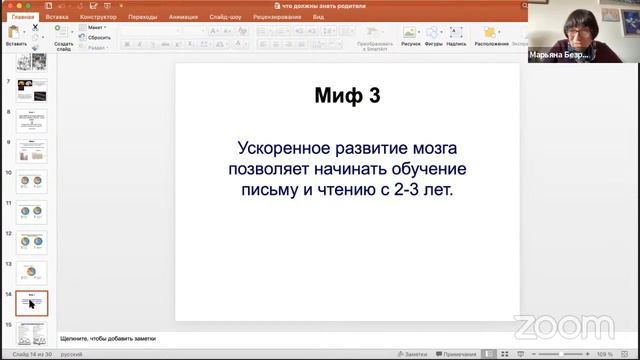Open the Вставить paste dropdown arrow
The height and width of the screenshot is (360, 640).
click(x=24, y=32)
